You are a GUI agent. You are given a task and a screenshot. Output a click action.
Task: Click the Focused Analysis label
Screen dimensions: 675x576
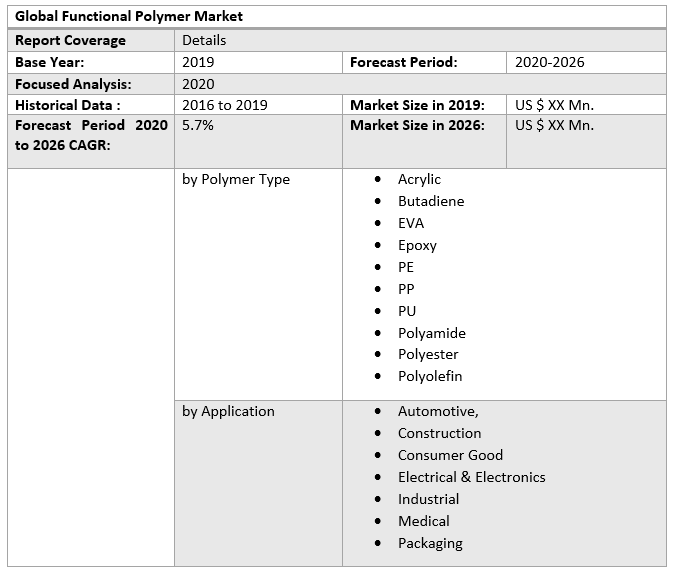pyautogui.click(x=73, y=84)
